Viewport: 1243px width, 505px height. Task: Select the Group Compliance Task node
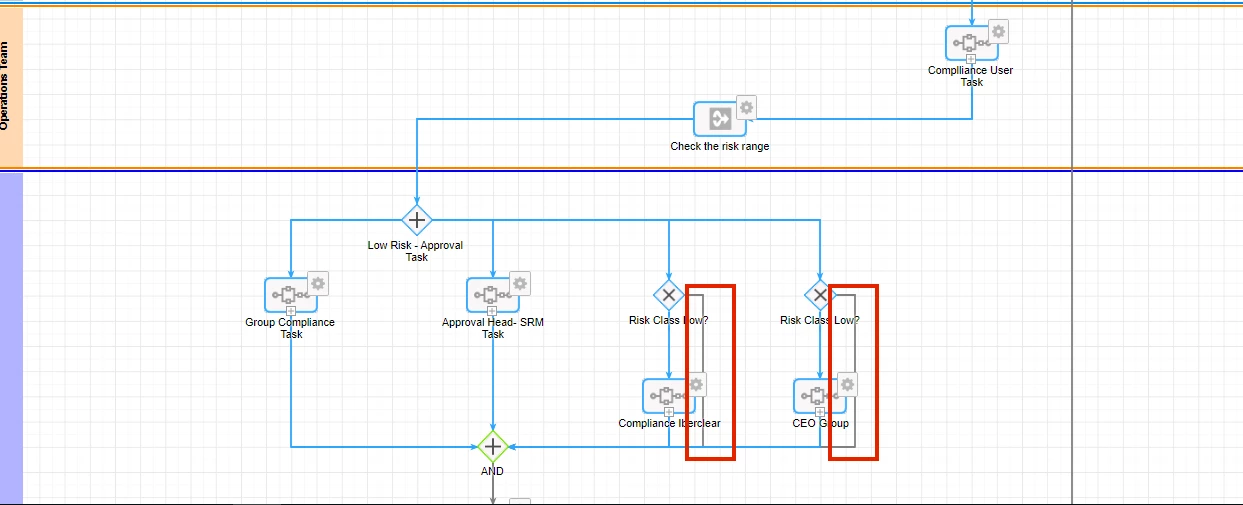pyautogui.click(x=291, y=295)
